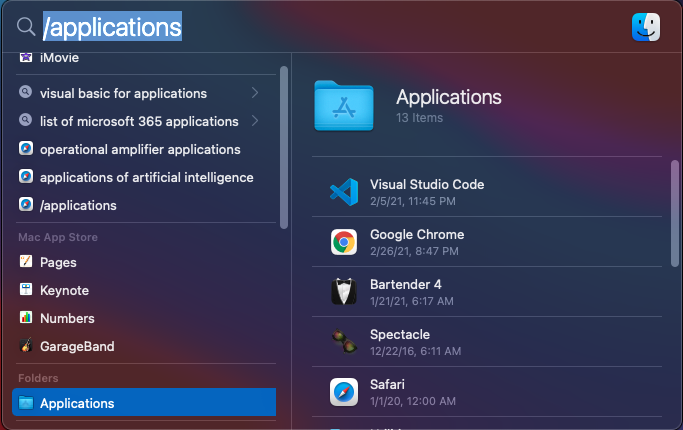The image size is (683, 430).
Task: Click the preview pane scrollbar
Action: (675, 213)
